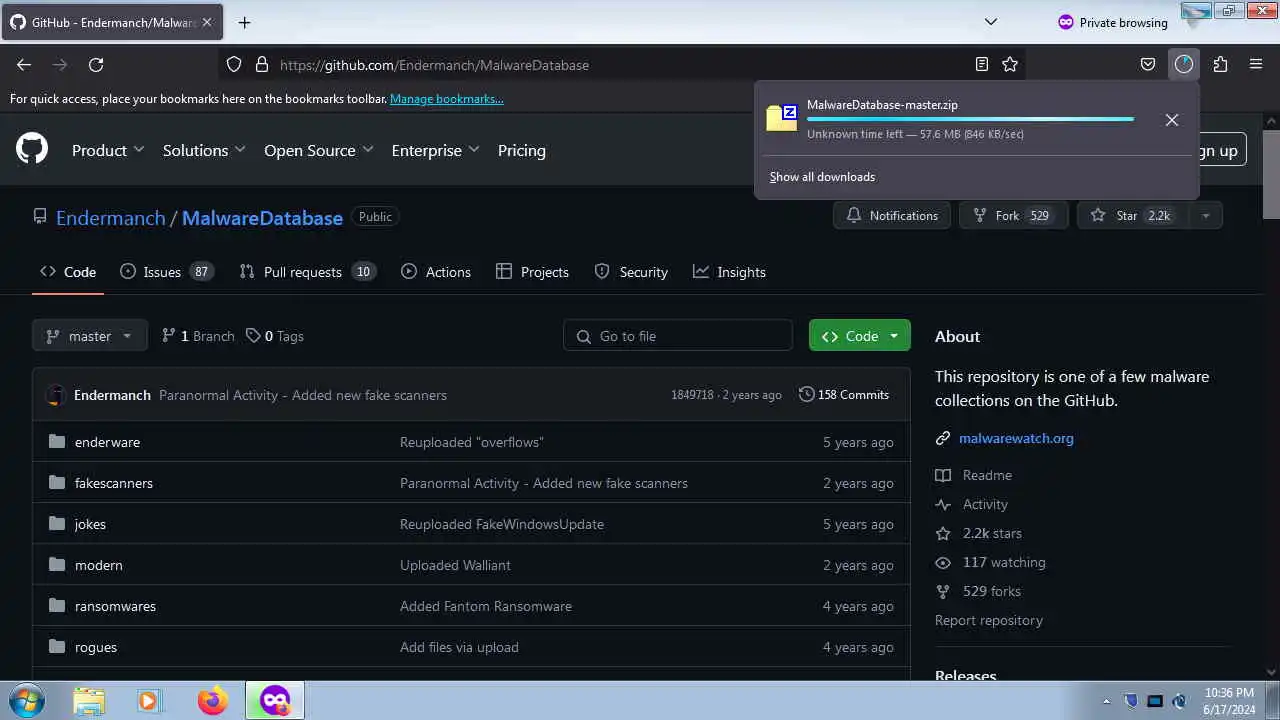Open Windows Start button
The image size is (1280, 720).
tap(26, 701)
